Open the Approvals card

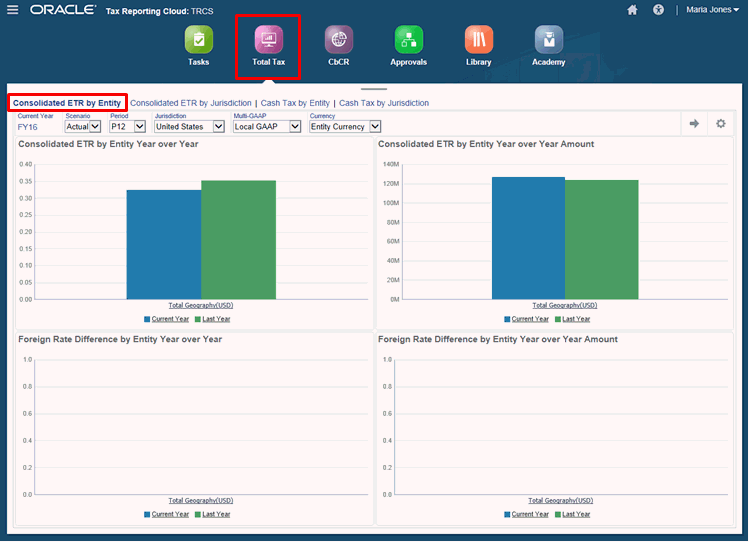408,46
